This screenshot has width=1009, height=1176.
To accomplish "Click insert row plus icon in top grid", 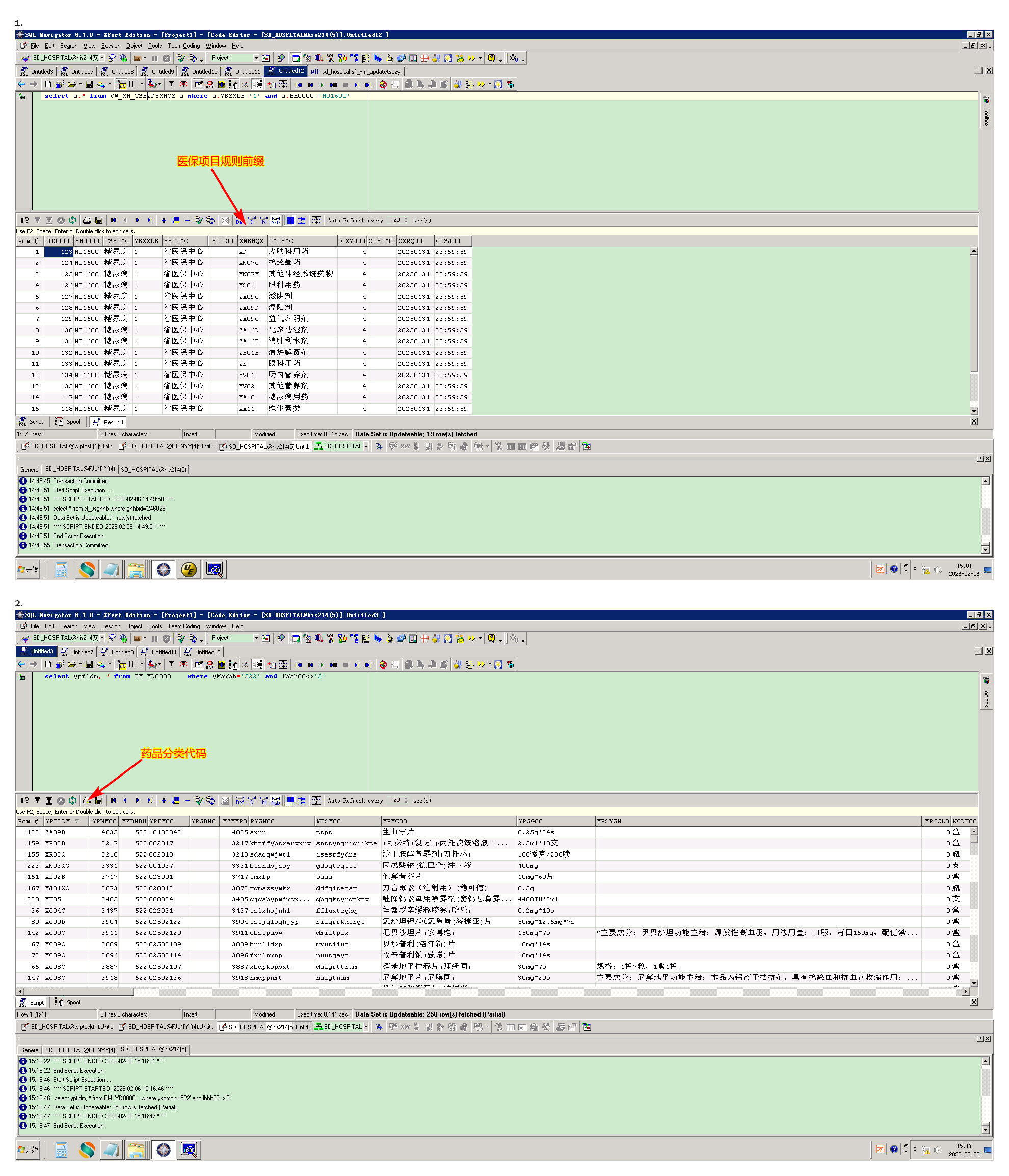I will click(x=164, y=220).
